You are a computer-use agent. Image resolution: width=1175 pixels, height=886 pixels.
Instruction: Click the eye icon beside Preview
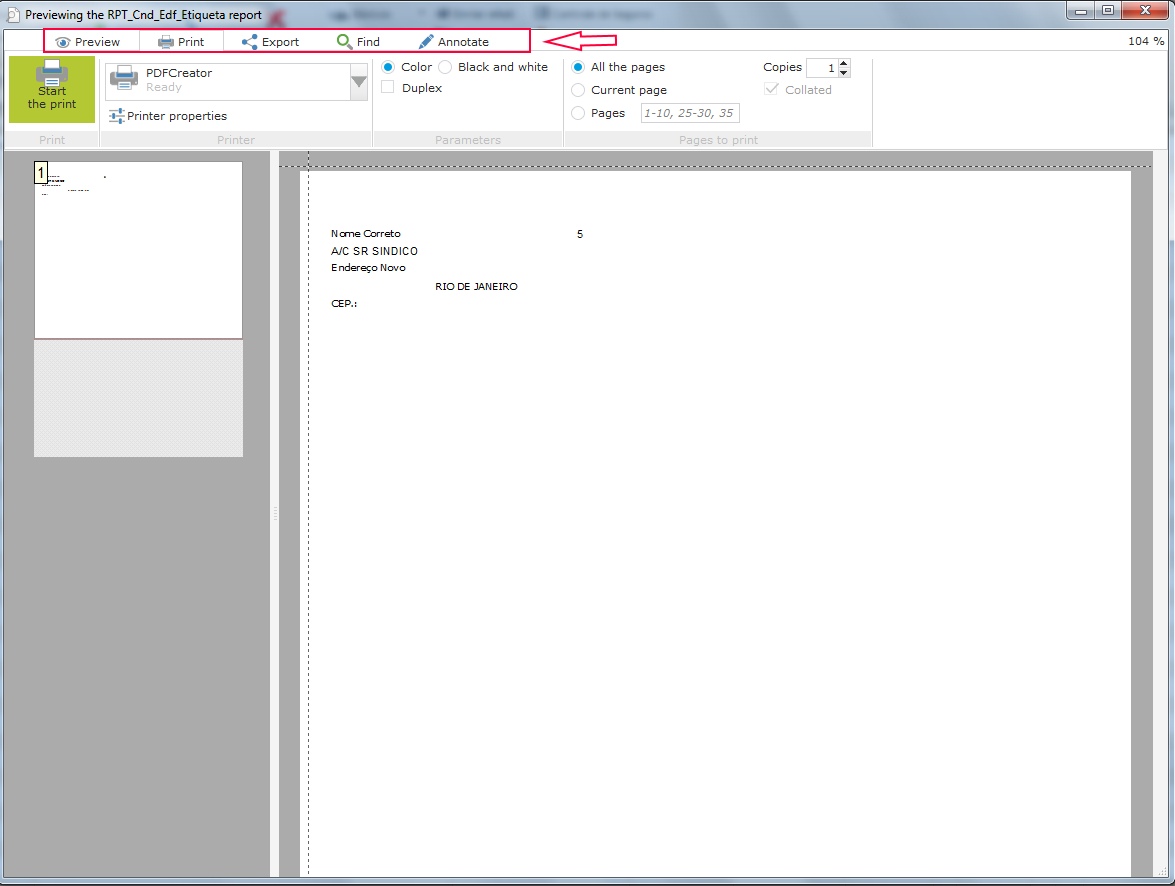pyautogui.click(x=63, y=42)
